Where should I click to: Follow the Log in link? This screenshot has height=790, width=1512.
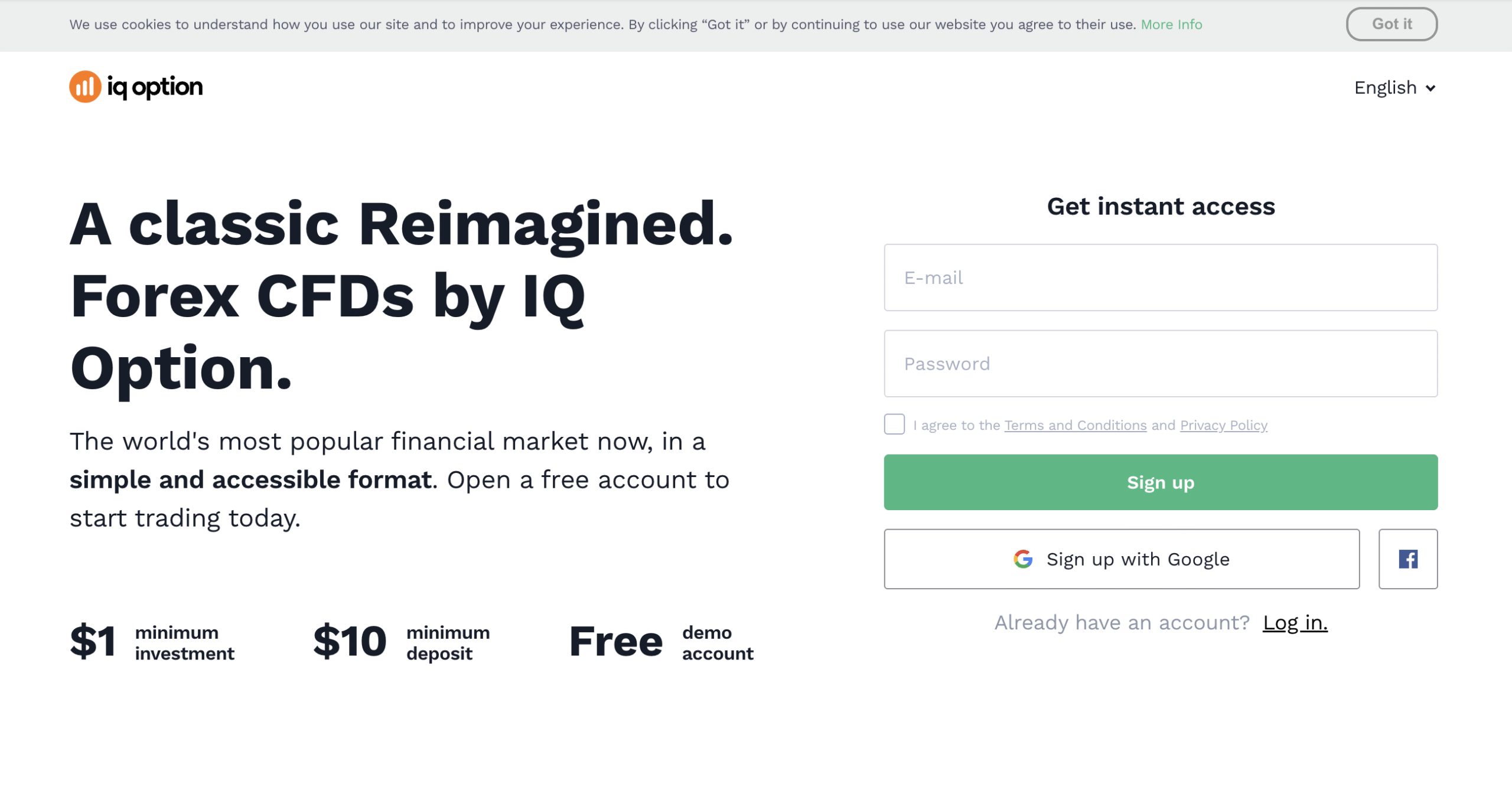[x=1295, y=622]
